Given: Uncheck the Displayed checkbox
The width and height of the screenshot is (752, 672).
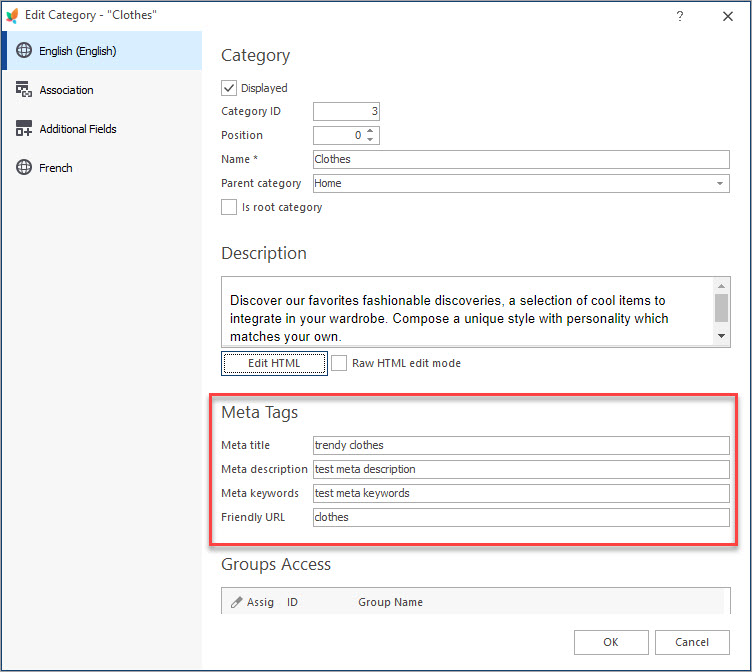Looking at the screenshot, I should (229, 88).
